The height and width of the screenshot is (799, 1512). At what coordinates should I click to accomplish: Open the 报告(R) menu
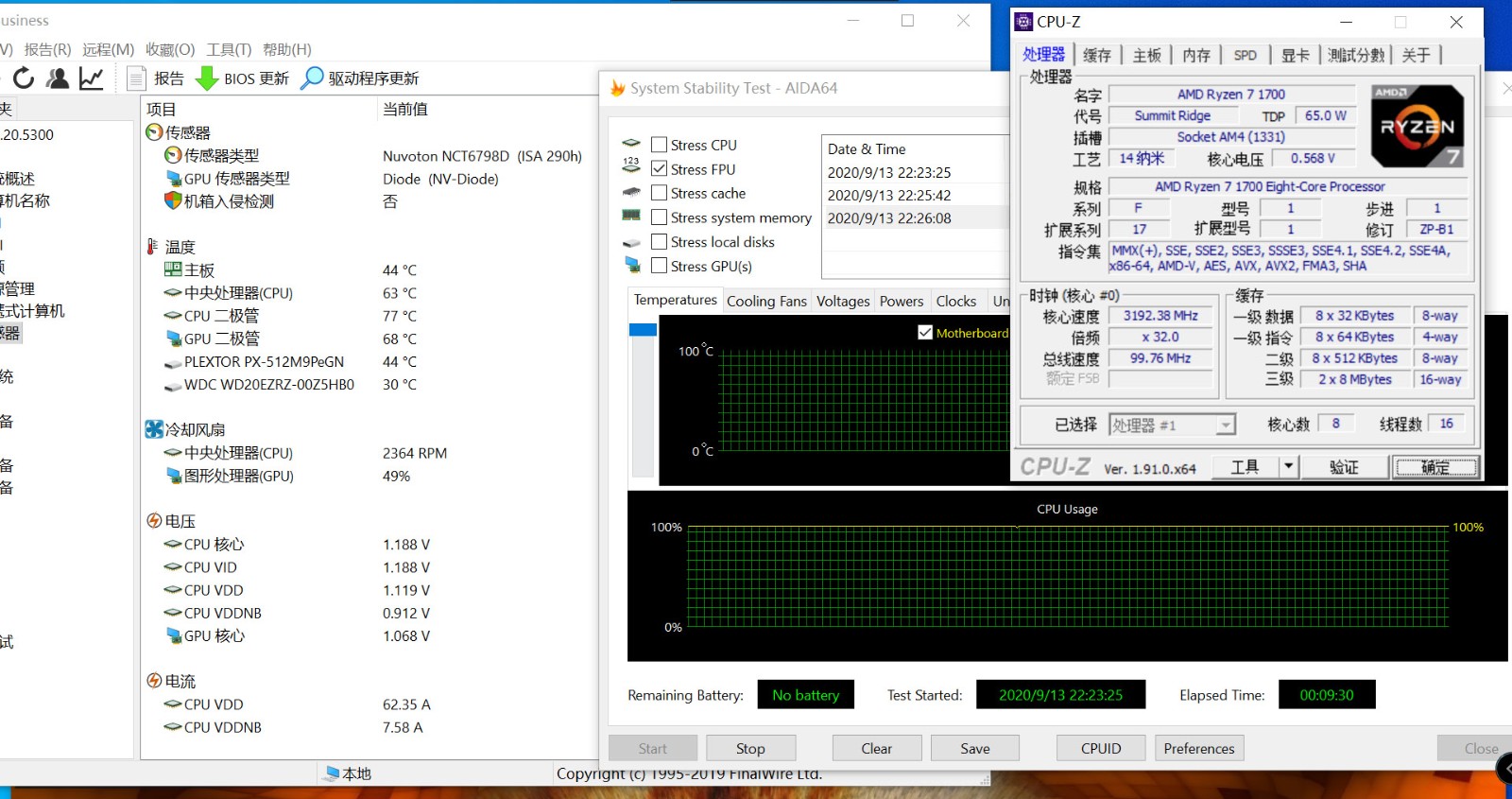click(x=48, y=49)
